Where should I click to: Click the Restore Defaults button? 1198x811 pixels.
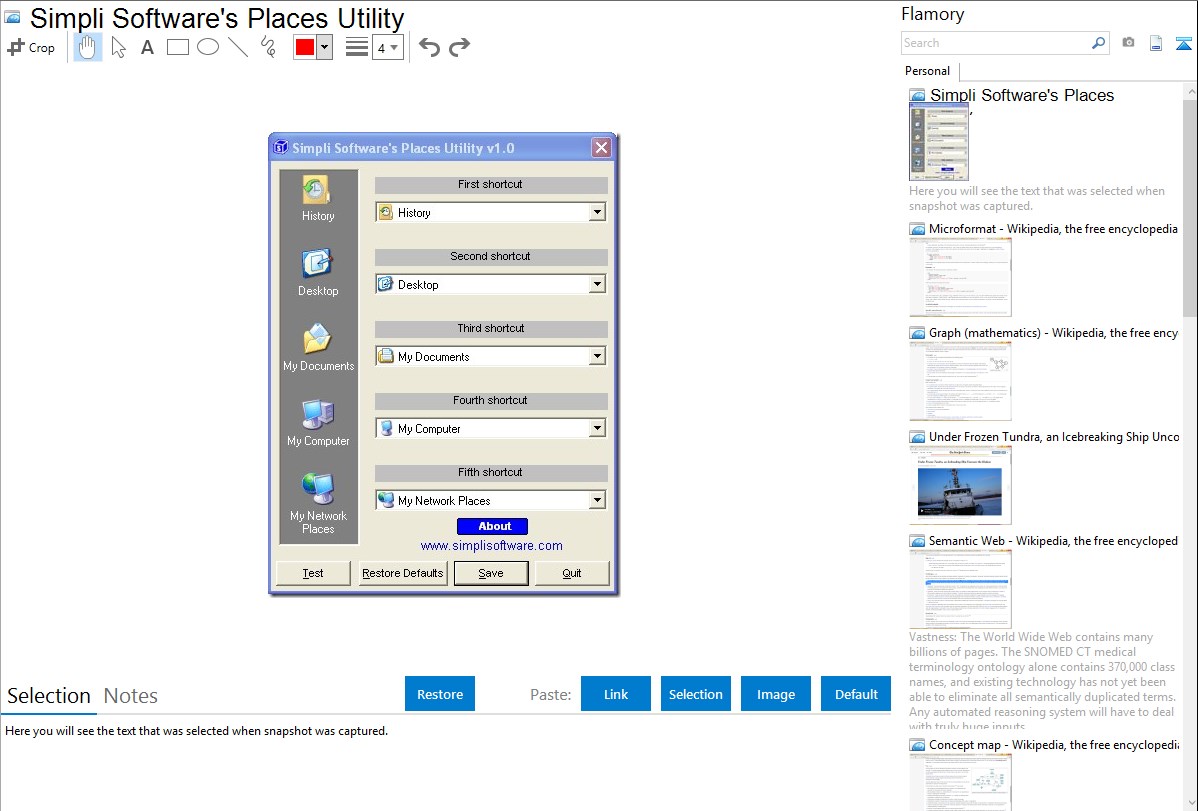pyautogui.click(x=403, y=573)
